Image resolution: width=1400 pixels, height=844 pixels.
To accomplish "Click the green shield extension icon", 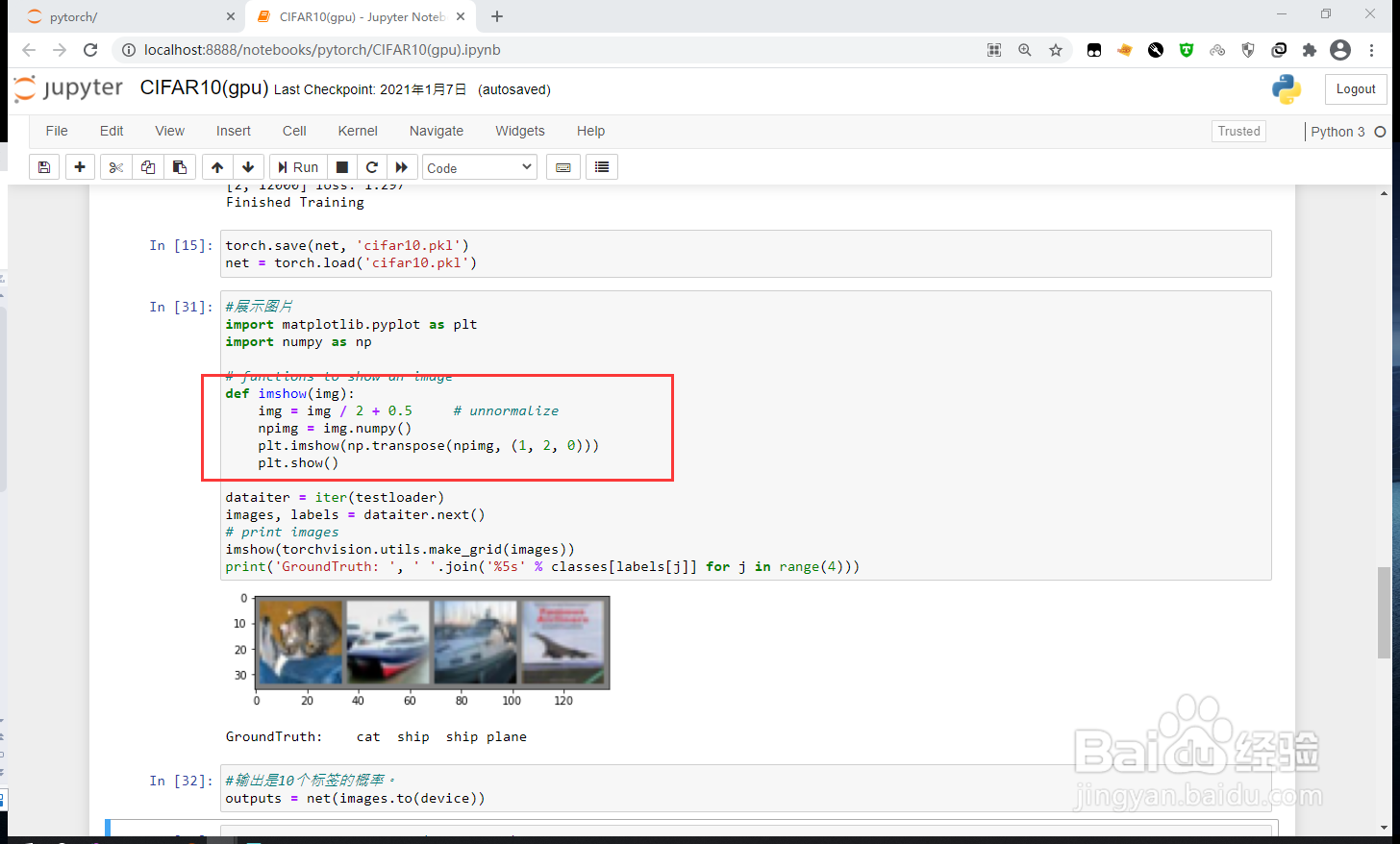I will (x=1187, y=50).
